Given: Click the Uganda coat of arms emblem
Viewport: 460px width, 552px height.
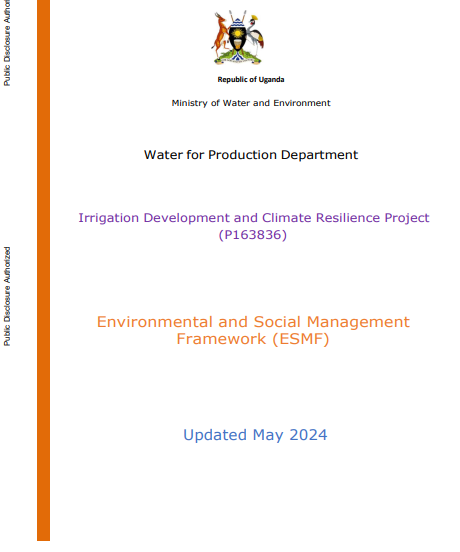Looking at the screenshot, I should click(238, 37).
